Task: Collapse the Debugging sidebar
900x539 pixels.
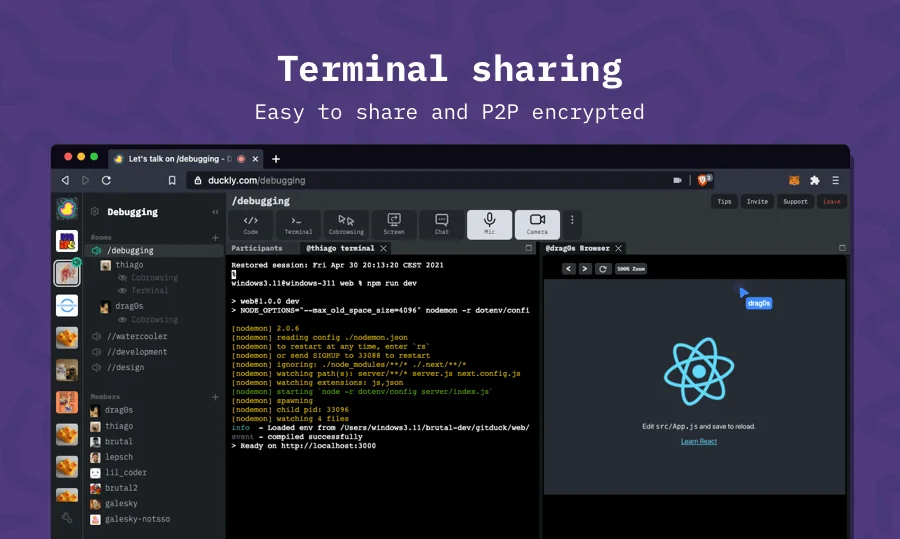Action: [215, 212]
